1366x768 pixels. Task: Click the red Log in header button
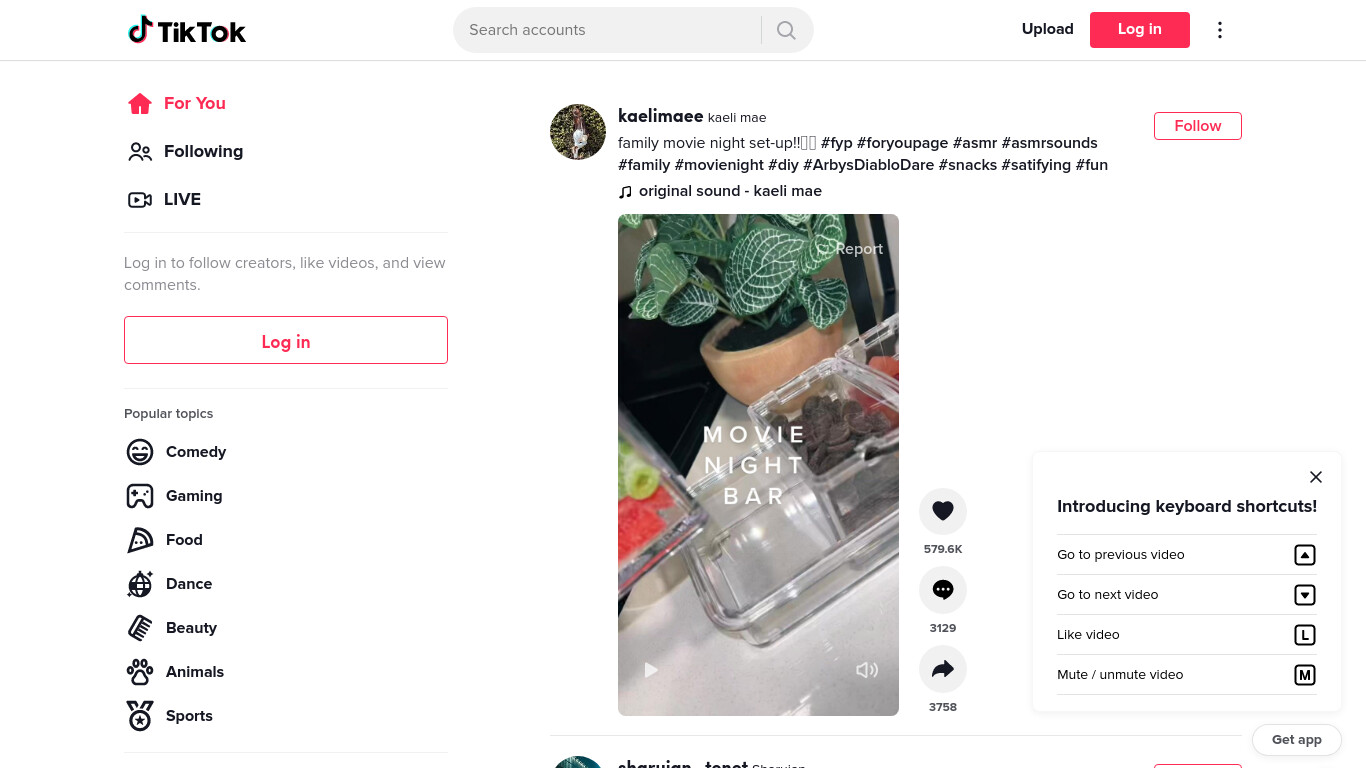click(1140, 30)
